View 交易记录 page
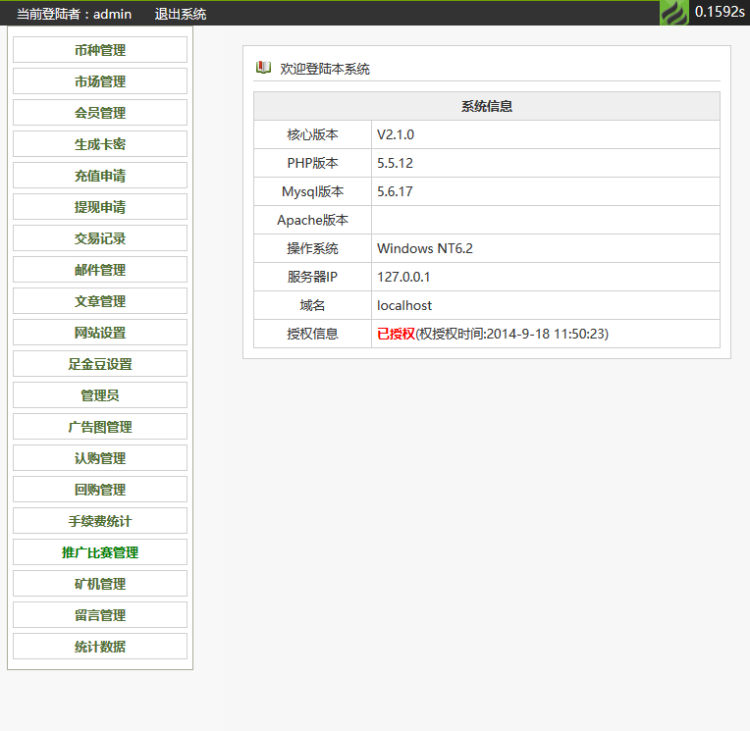750x731 pixels. click(100, 238)
